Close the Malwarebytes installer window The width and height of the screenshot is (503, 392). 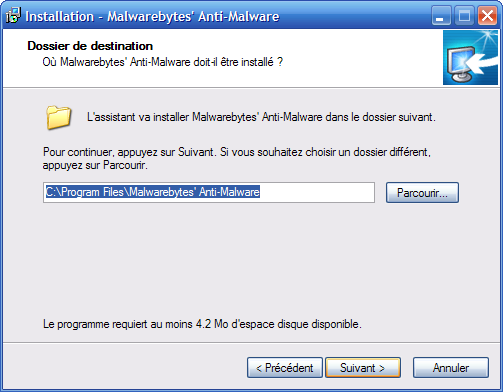pos(487,16)
